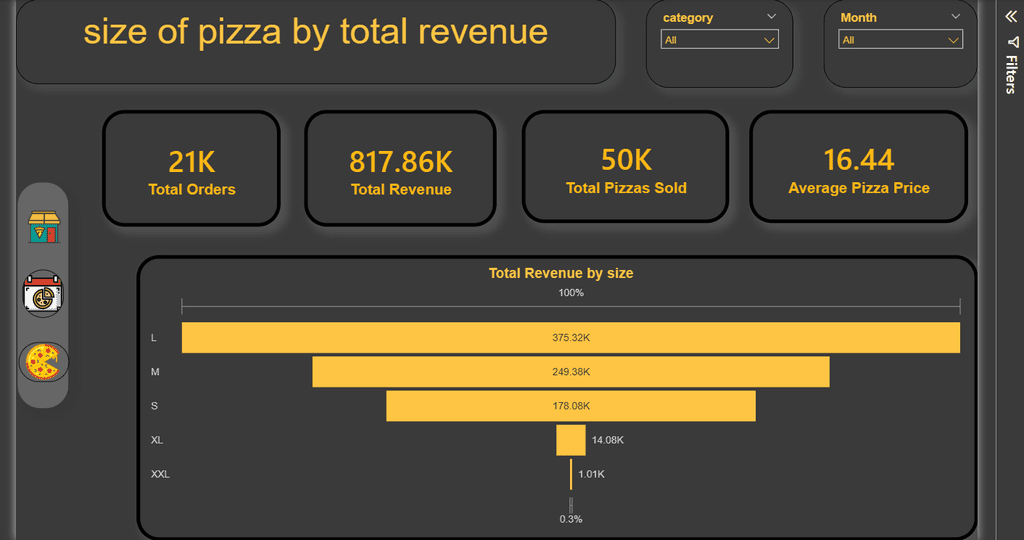Expand the Filters pane with double chevron
Viewport: 1024px width, 540px height.
coord(1010,17)
